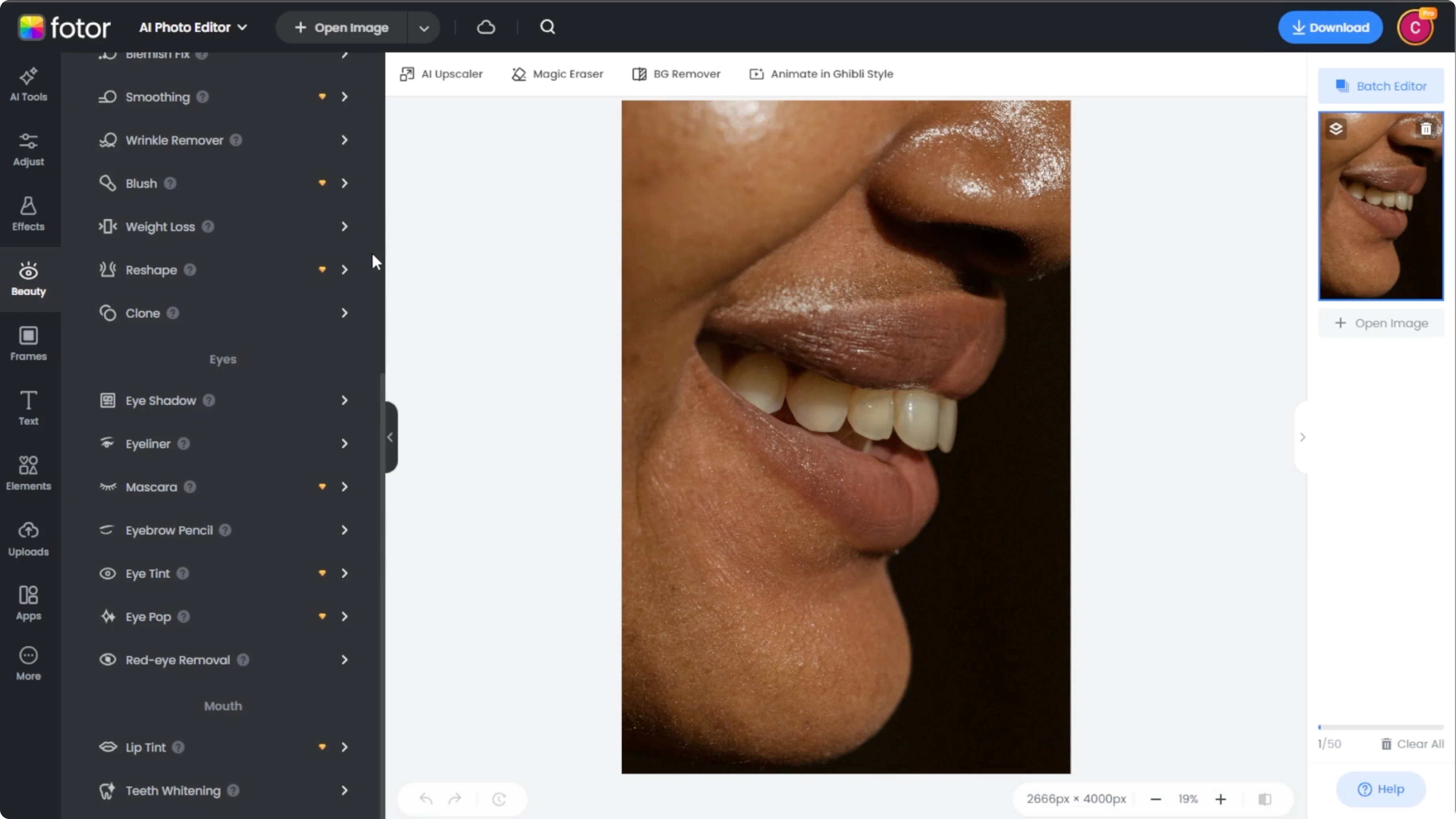The width and height of the screenshot is (1456, 819).
Task: Toggle the before/after compare icon
Action: click(1265, 799)
